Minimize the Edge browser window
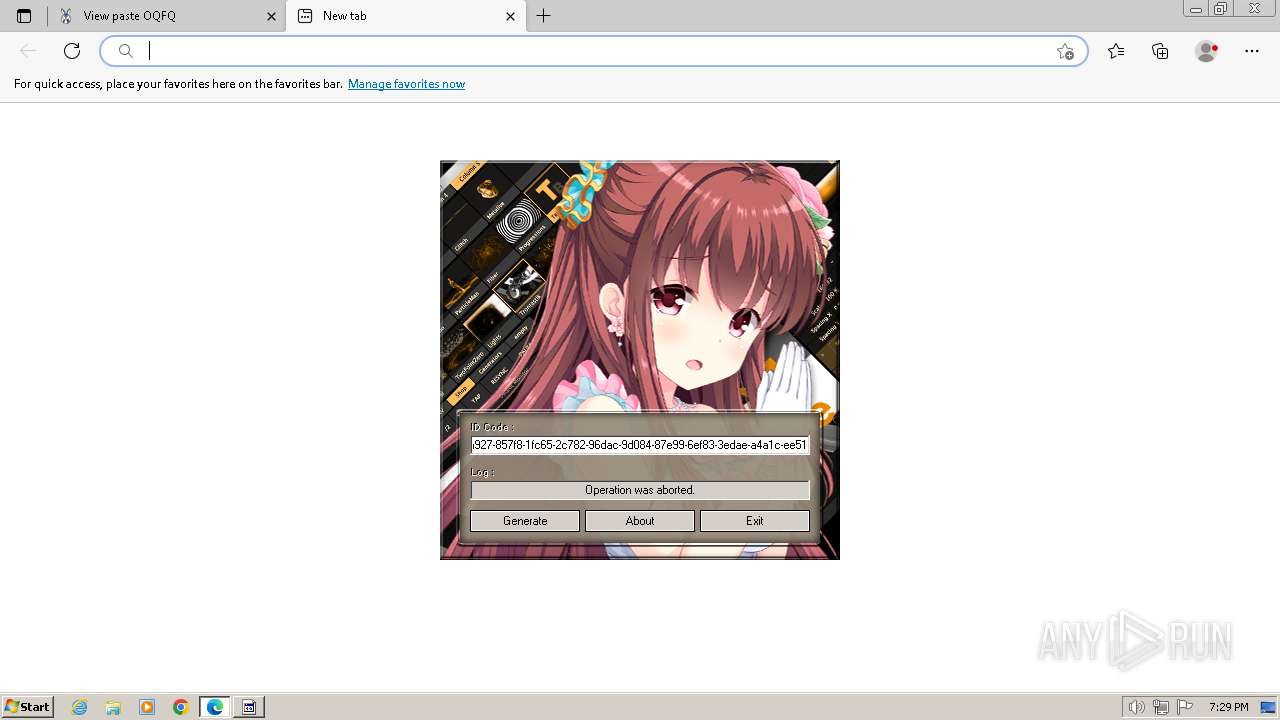This screenshot has width=1280, height=720. (x=1195, y=9)
